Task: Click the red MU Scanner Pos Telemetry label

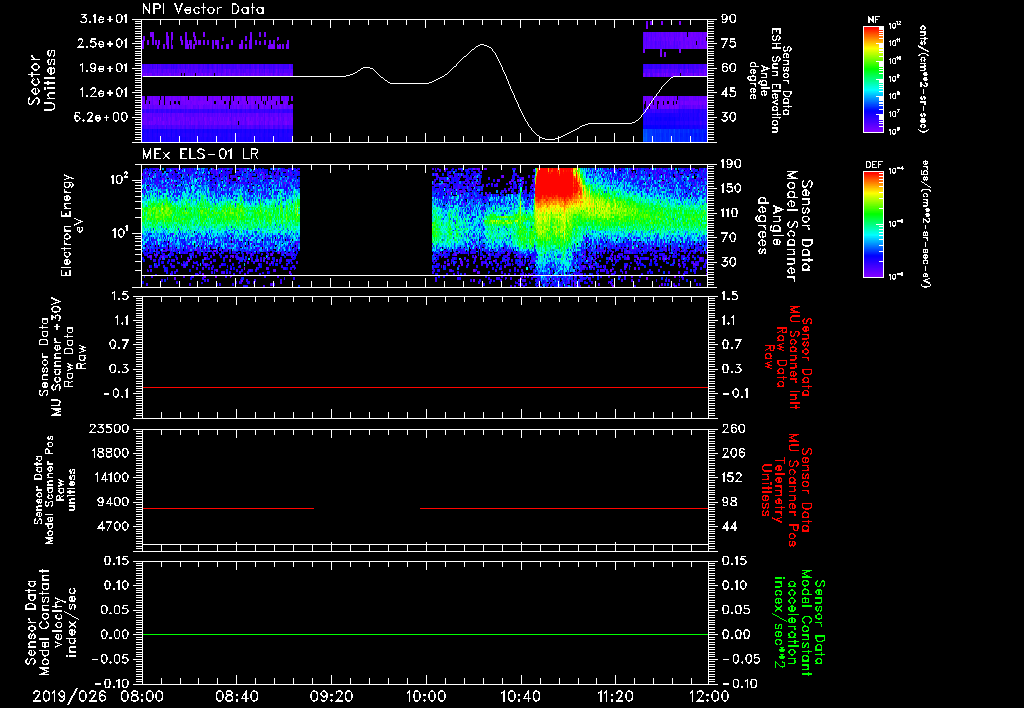Action: [786, 490]
